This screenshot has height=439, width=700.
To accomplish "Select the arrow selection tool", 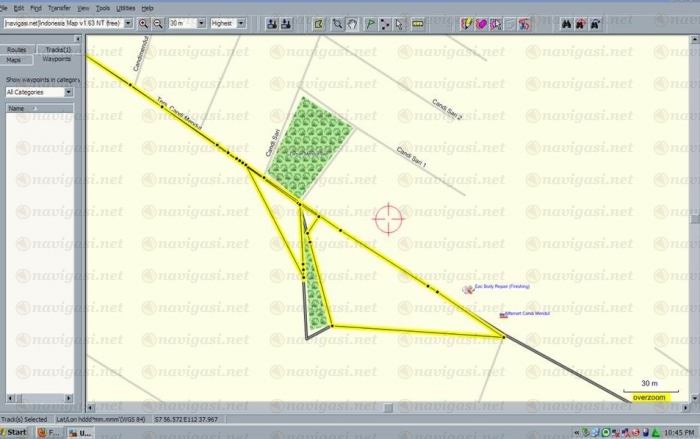I will [x=400, y=22].
